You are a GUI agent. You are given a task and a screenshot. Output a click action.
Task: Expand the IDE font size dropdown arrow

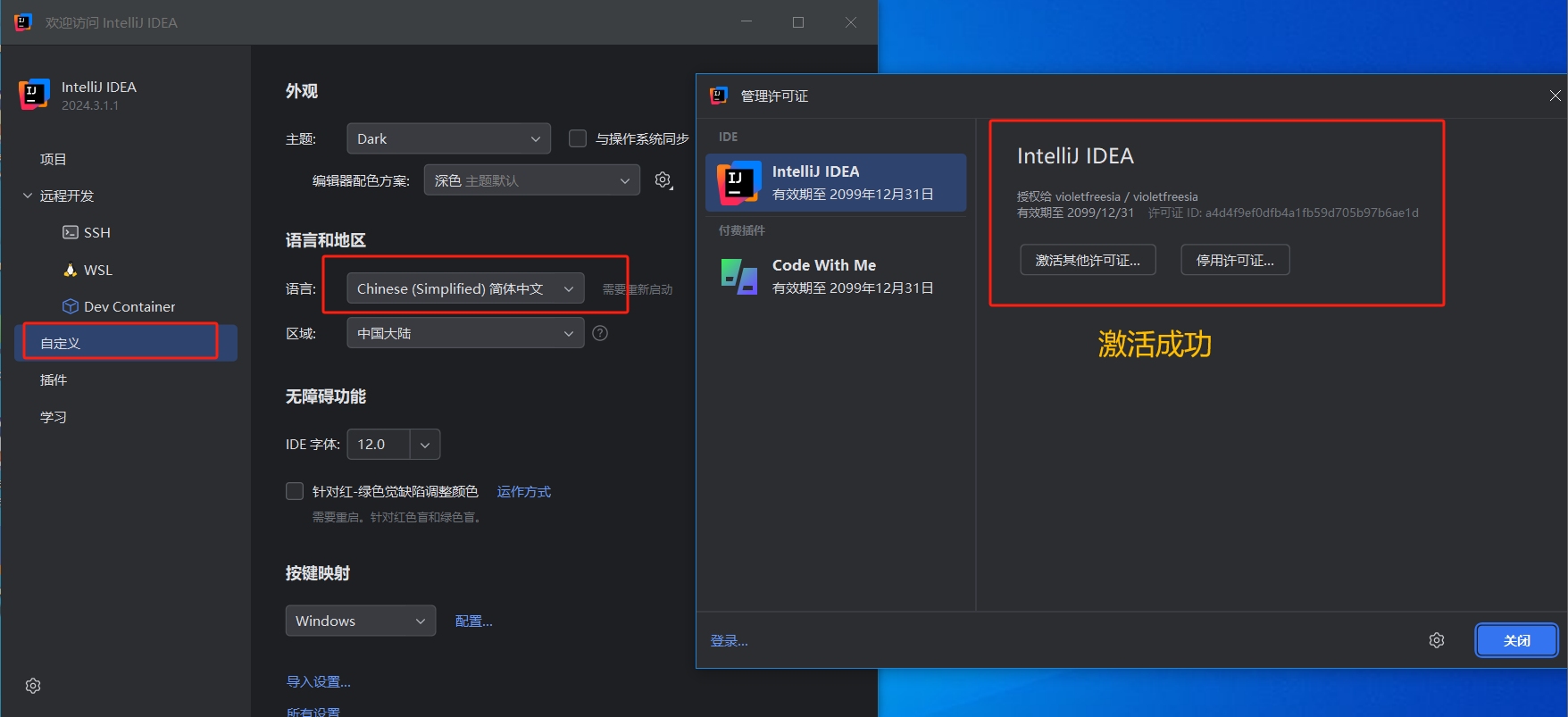[425, 444]
